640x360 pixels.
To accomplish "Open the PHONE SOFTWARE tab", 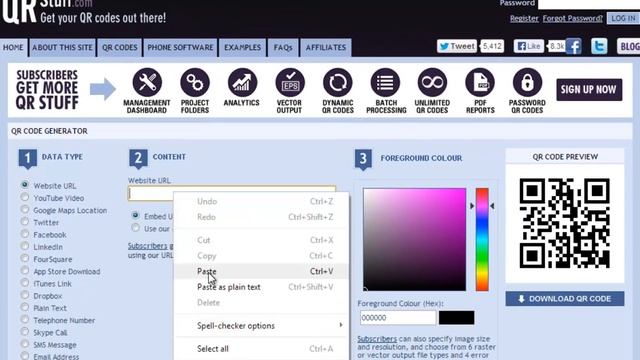I will (180, 47).
